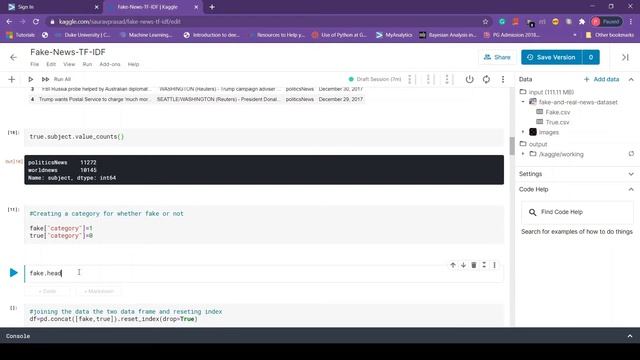Open the Chrome extensions puzzle icon
Viewport: 640px width, 360px height.
pos(582,22)
